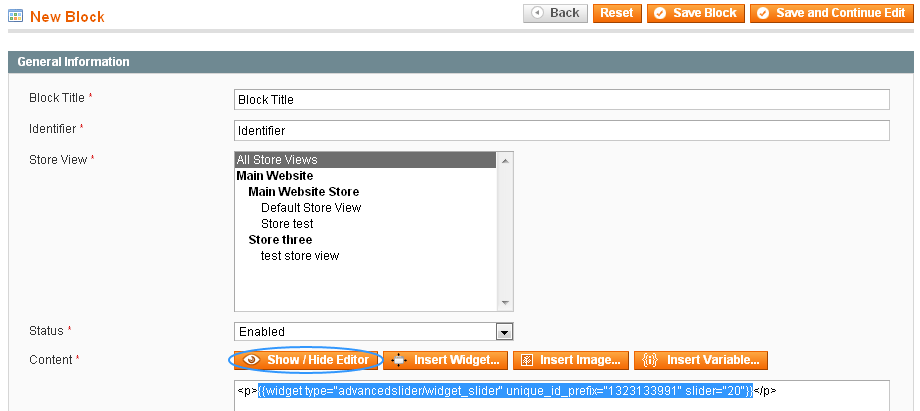Screen dimensions: 920x411
Task: Select test store view option
Action: coord(366,255)
